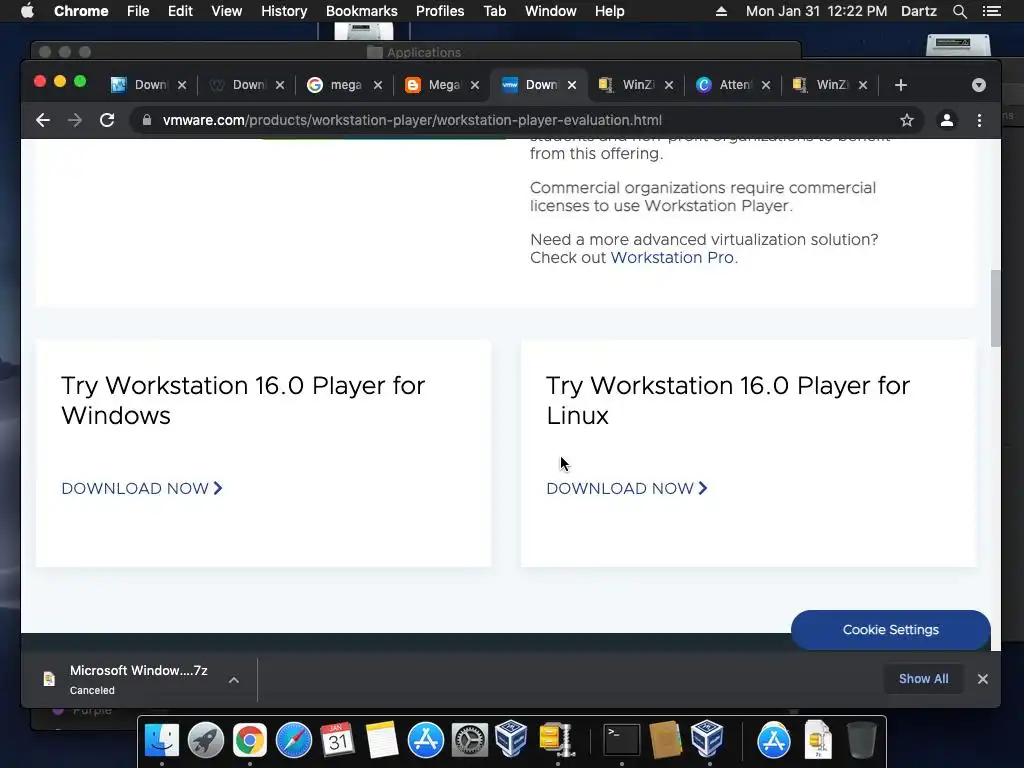Open Google Chrome from the Dock
The height and width of the screenshot is (768, 1024).
[250, 741]
